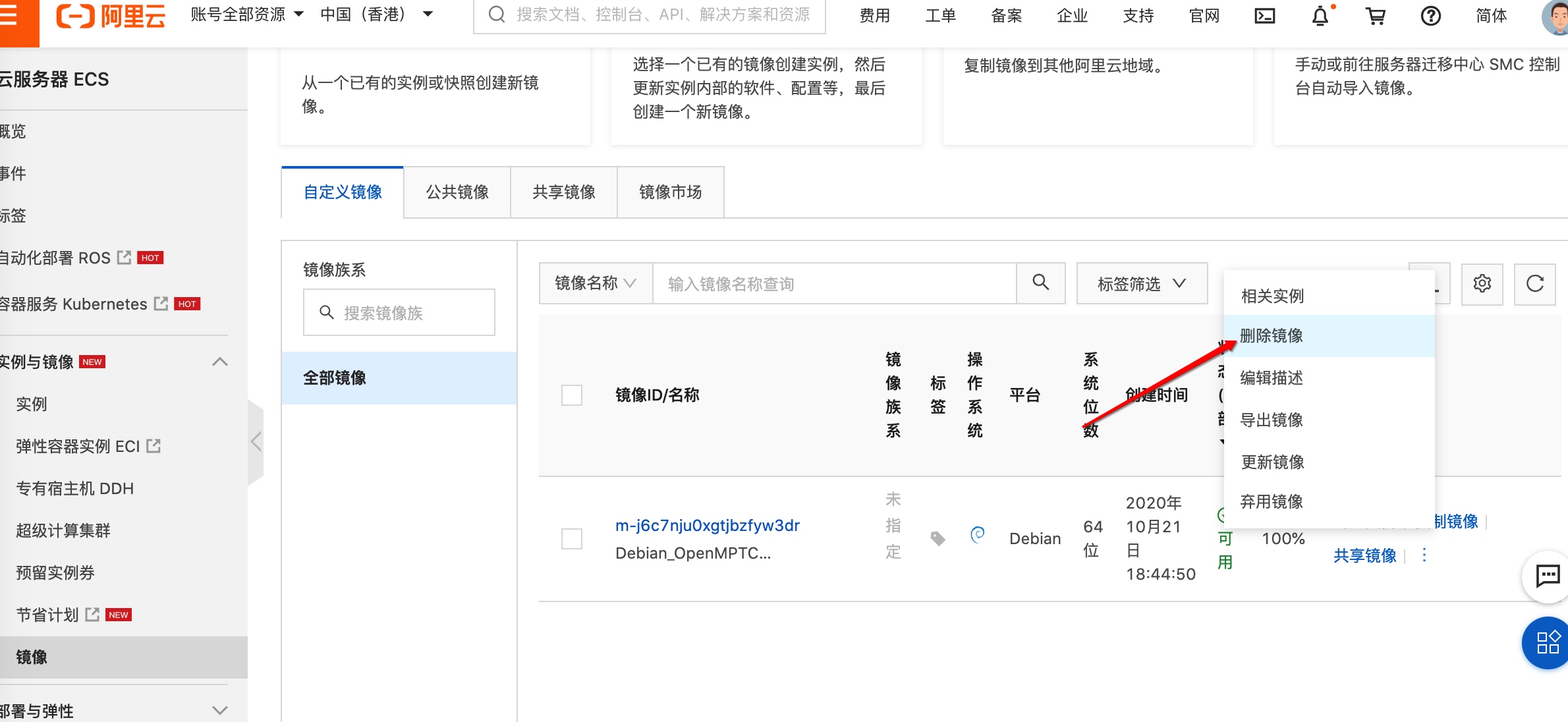The width and height of the screenshot is (1568, 722).
Task: Click the help question mark icon
Action: tap(1430, 16)
